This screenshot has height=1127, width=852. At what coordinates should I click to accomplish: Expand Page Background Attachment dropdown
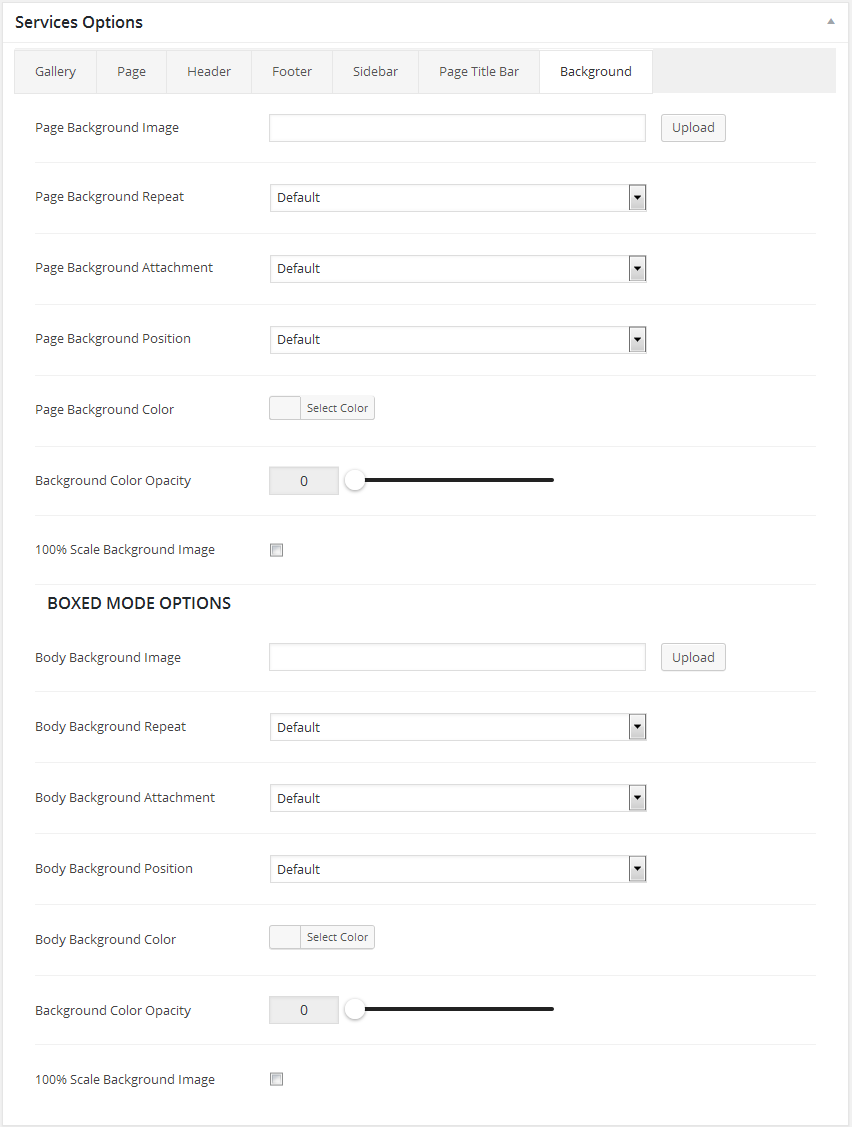point(458,269)
